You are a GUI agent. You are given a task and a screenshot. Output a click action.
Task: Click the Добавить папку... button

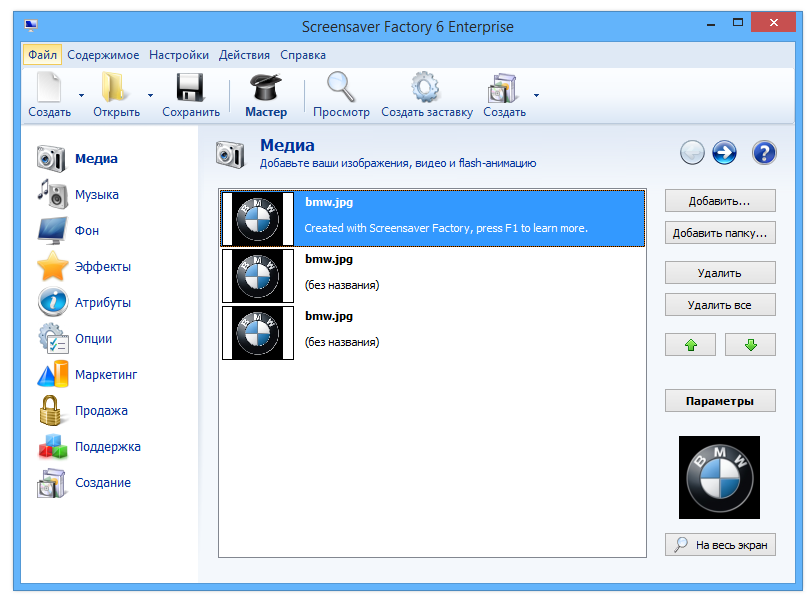[x=720, y=233]
